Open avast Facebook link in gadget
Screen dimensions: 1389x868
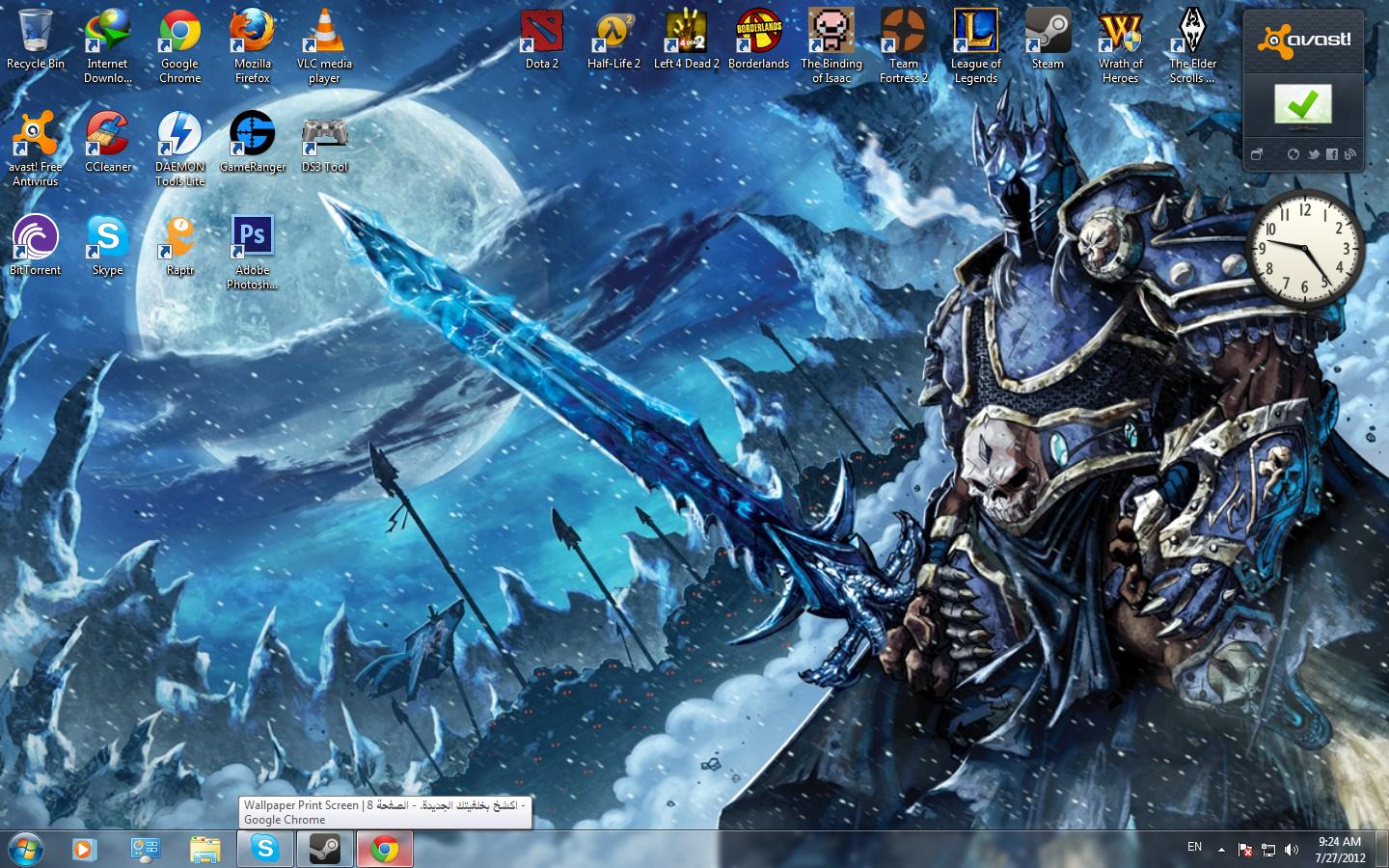tap(1332, 154)
